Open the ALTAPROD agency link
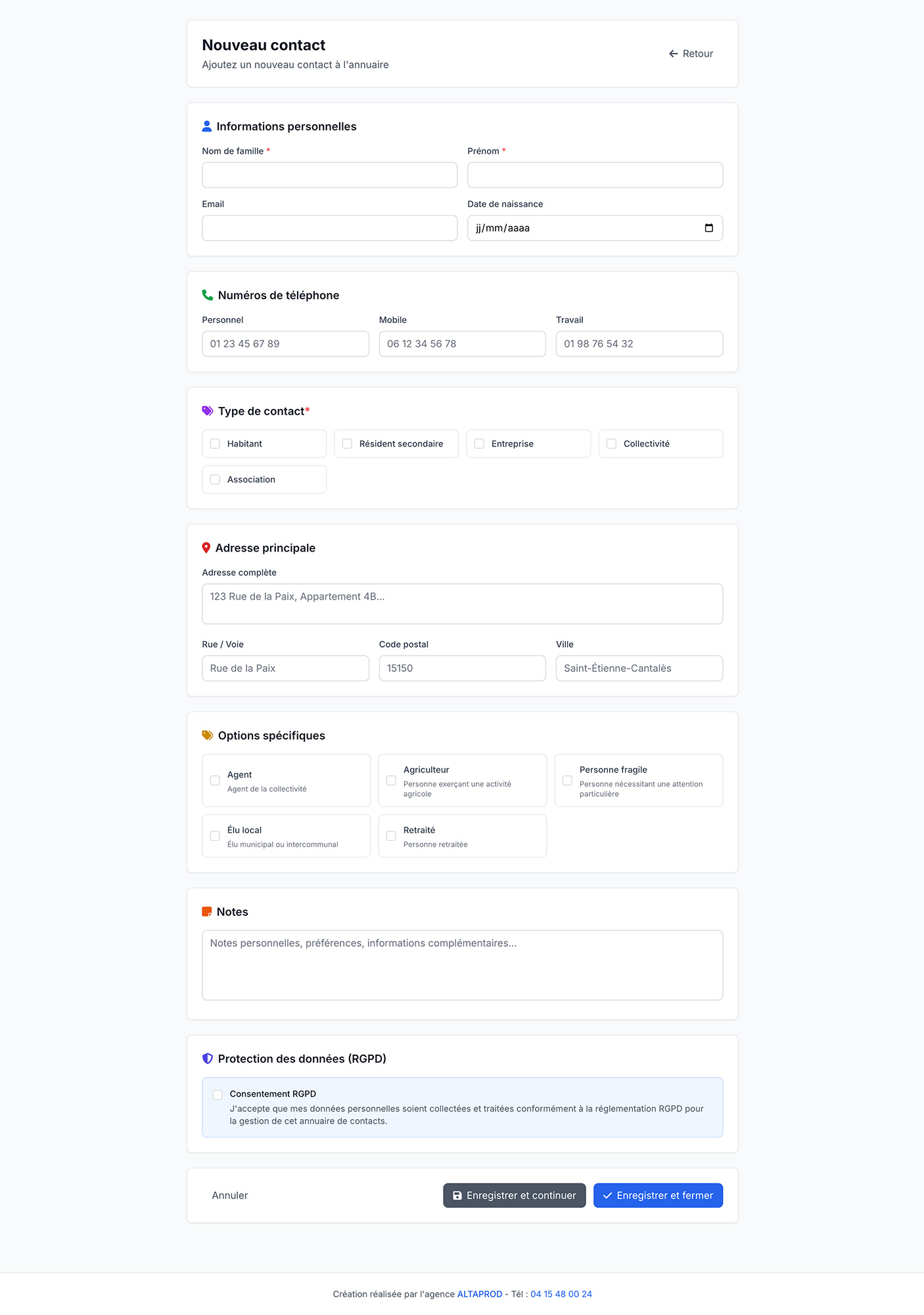 (479, 1294)
